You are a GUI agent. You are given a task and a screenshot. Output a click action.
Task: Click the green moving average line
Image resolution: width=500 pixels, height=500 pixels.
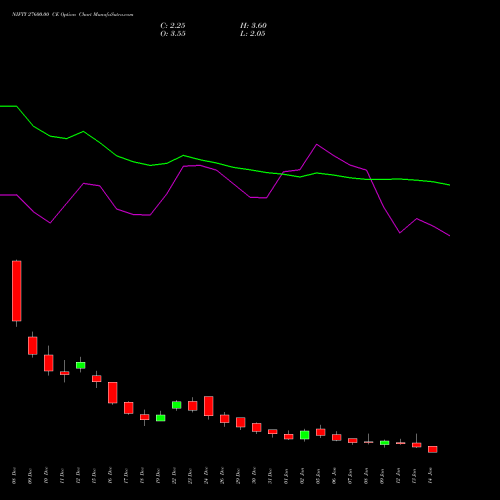233,167
